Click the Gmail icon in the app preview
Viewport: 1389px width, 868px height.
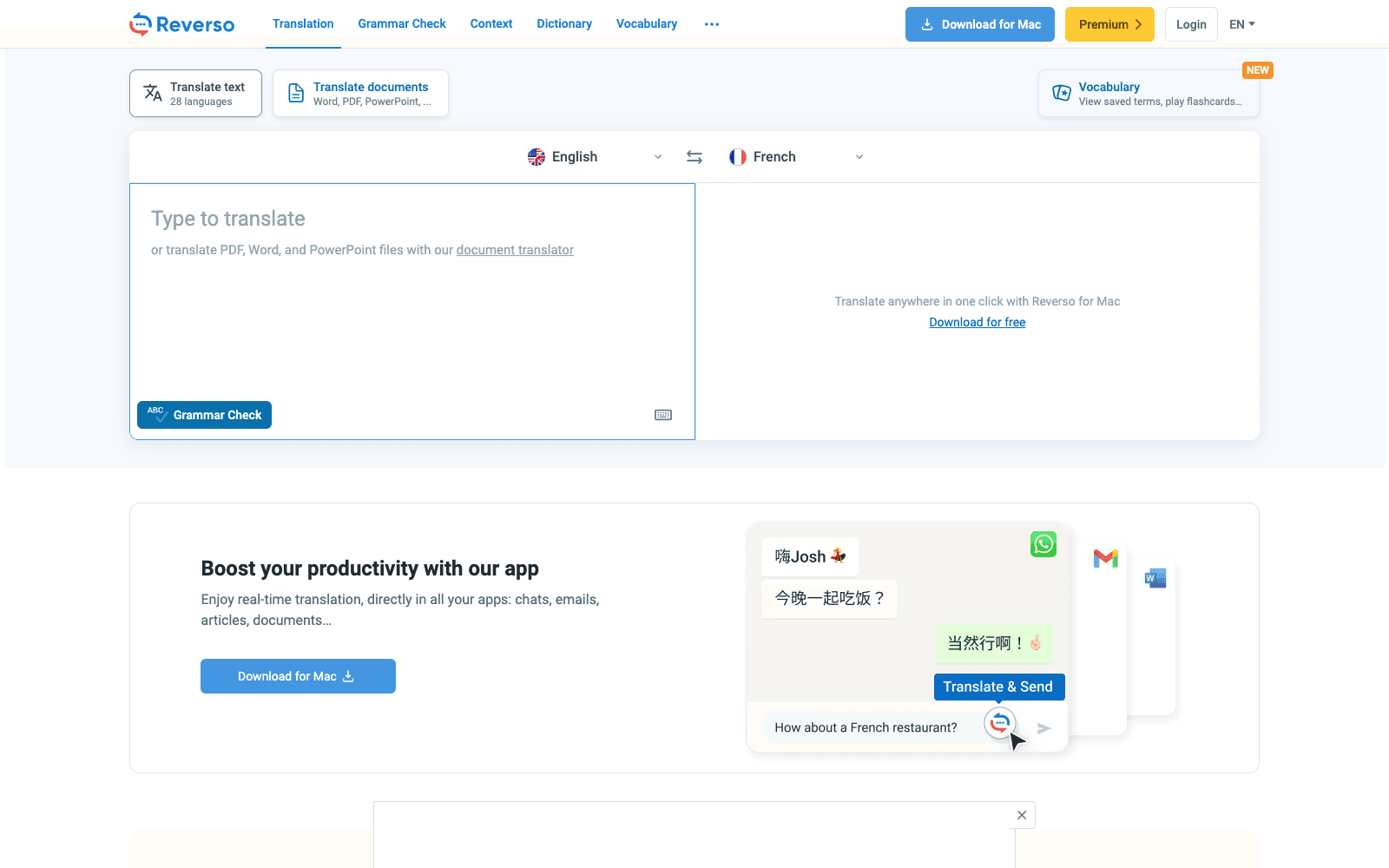1105,558
